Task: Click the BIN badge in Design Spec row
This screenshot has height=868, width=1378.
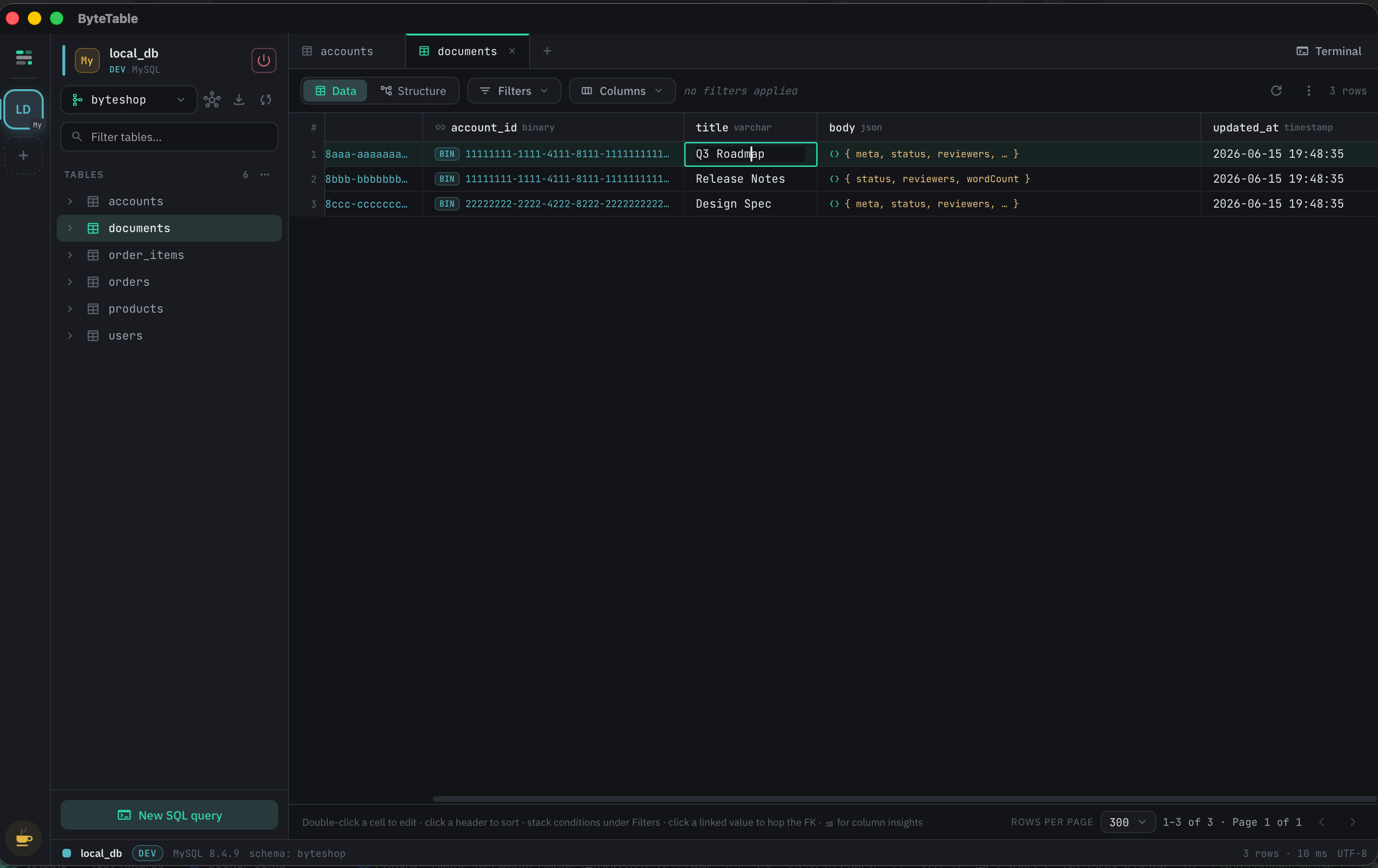Action: (x=447, y=203)
